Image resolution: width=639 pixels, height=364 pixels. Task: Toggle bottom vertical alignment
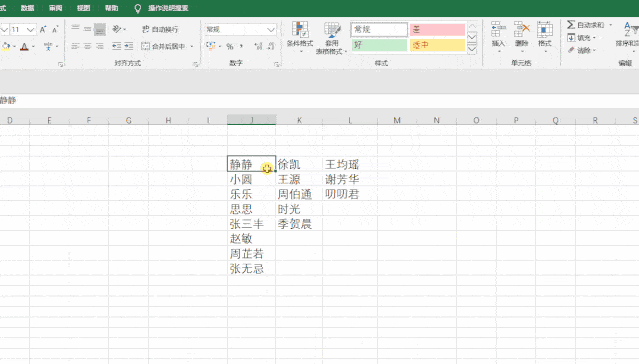(99, 29)
